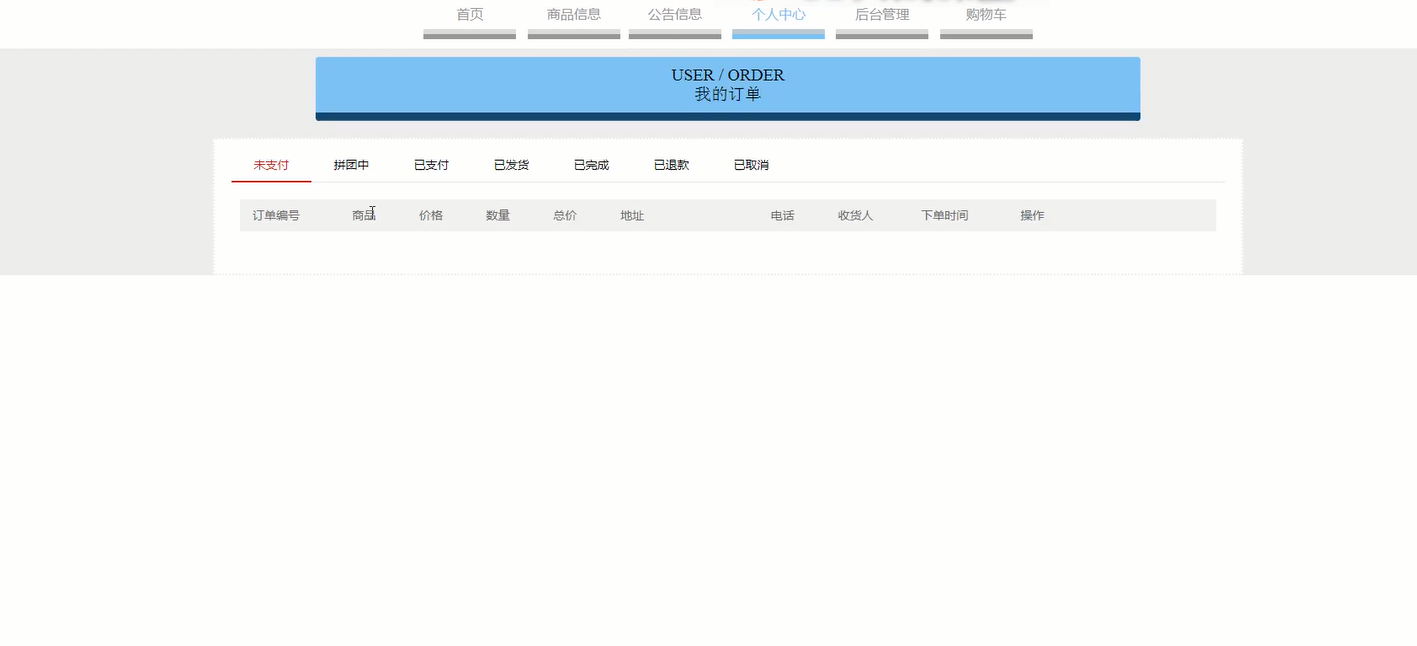Switch to the 已发货 orders tab
Screen dimensions: 1417x646
[x=511, y=165]
